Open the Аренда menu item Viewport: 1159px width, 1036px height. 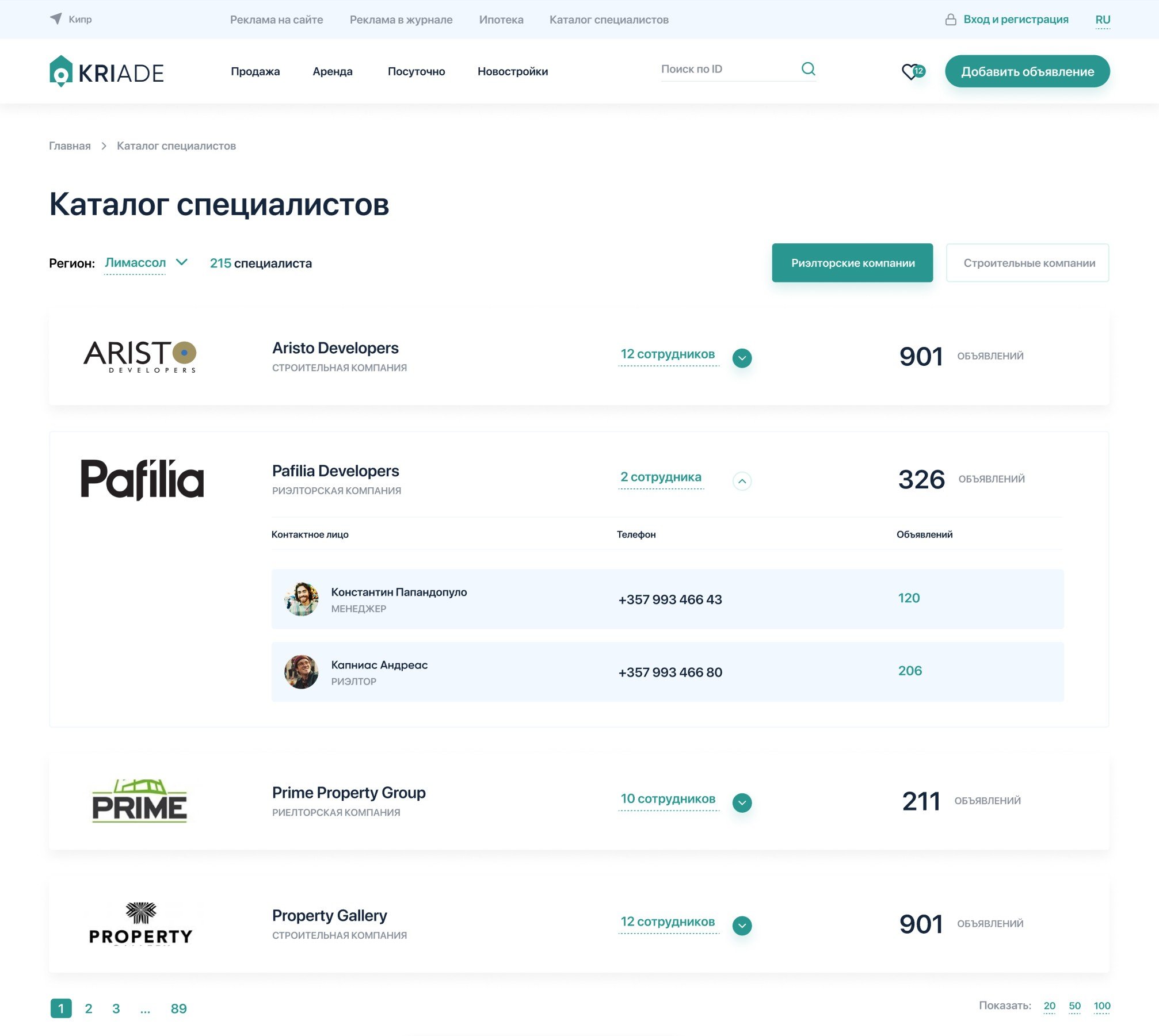click(x=332, y=71)
